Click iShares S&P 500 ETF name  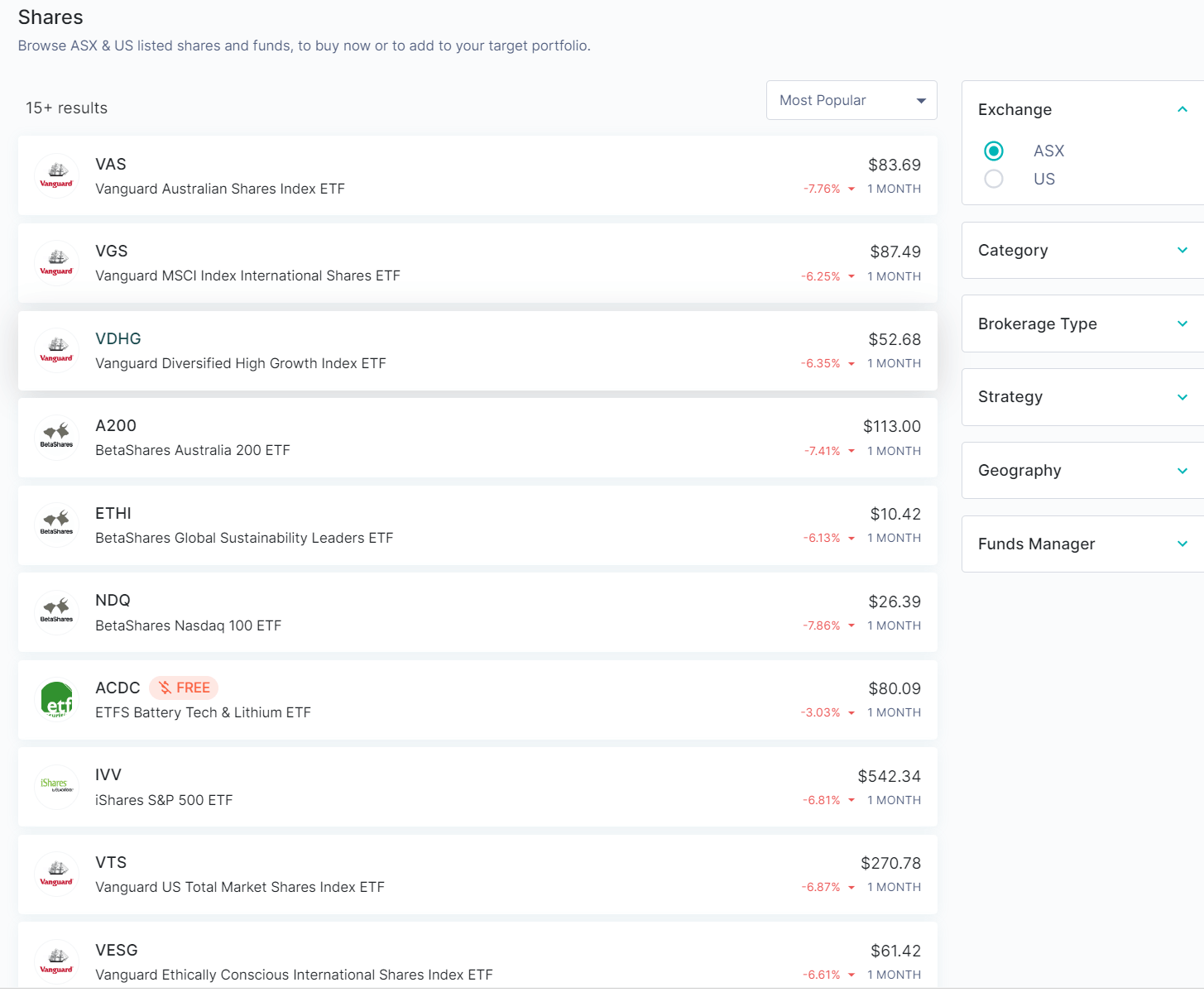(164, 800)
